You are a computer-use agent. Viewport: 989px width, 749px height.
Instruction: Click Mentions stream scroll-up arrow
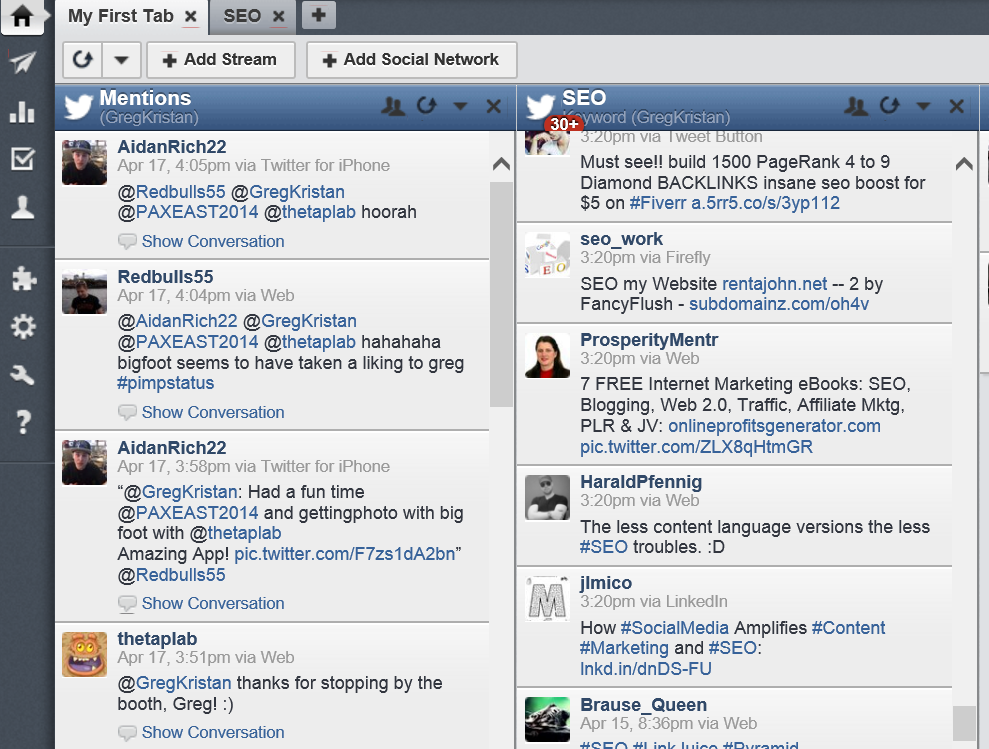501,164
